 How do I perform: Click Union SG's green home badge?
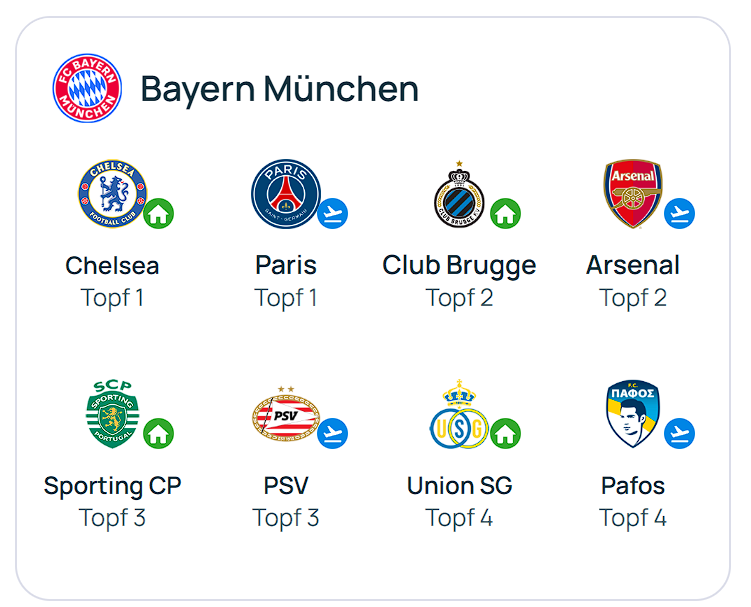pyautogui.click(x=505, y=433)
